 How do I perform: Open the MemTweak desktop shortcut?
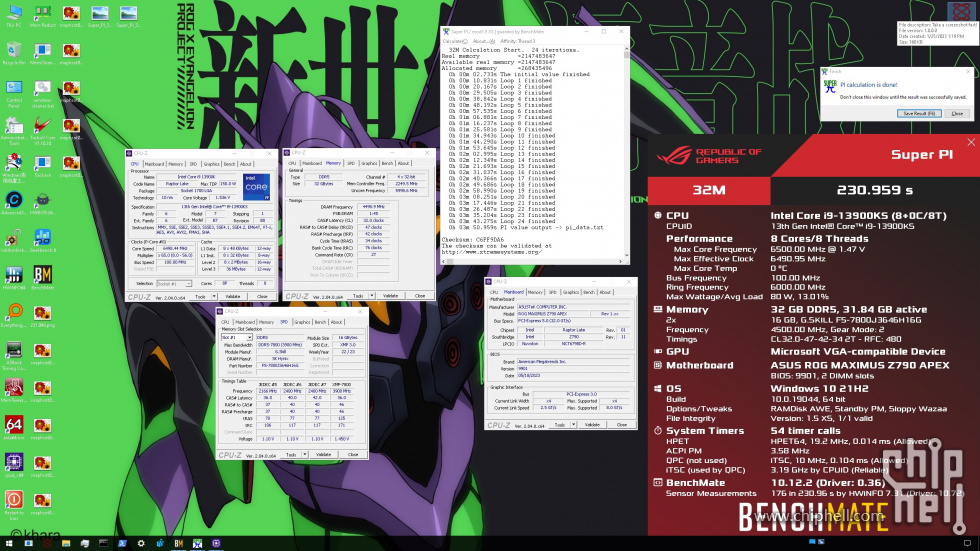14,390
